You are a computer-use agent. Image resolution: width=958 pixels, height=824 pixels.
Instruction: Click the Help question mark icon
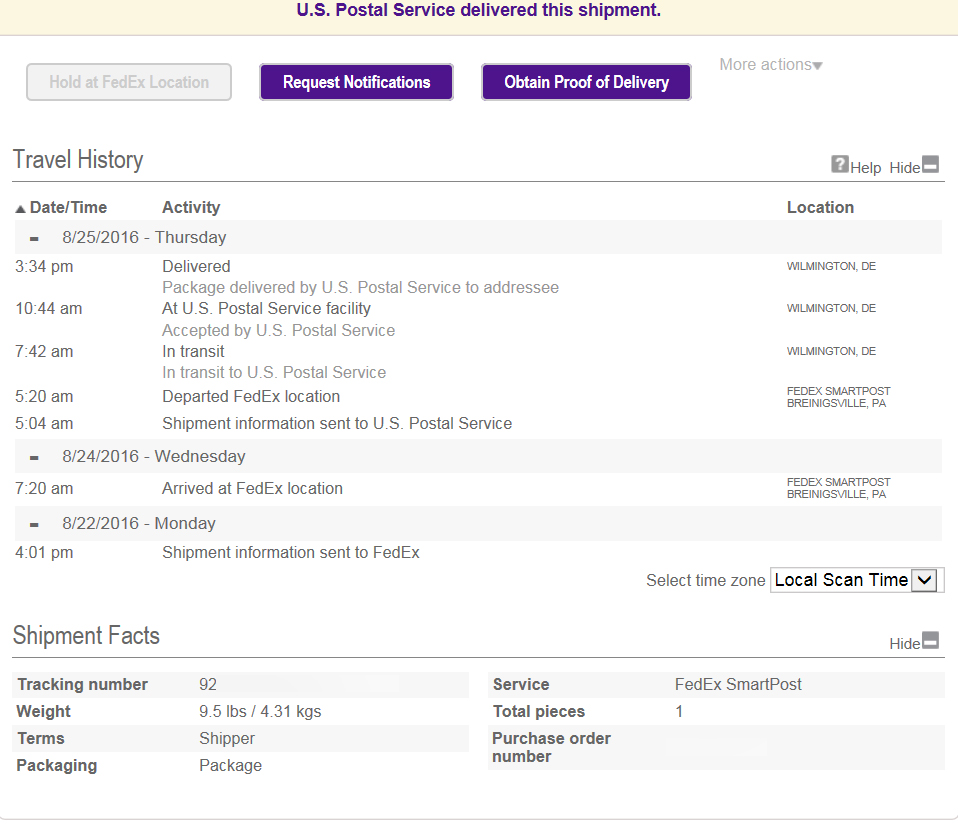tap(840, 165)
